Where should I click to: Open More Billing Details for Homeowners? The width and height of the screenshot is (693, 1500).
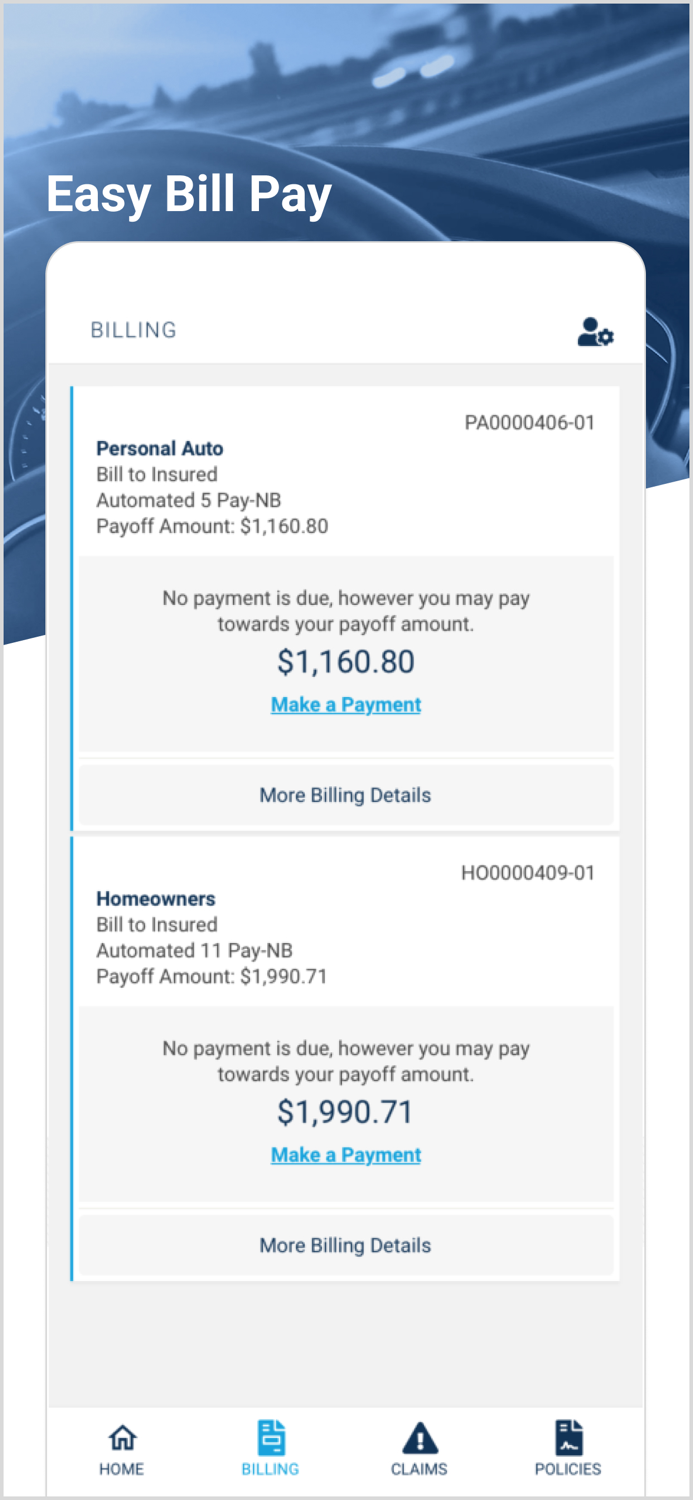pos(345,1245)
